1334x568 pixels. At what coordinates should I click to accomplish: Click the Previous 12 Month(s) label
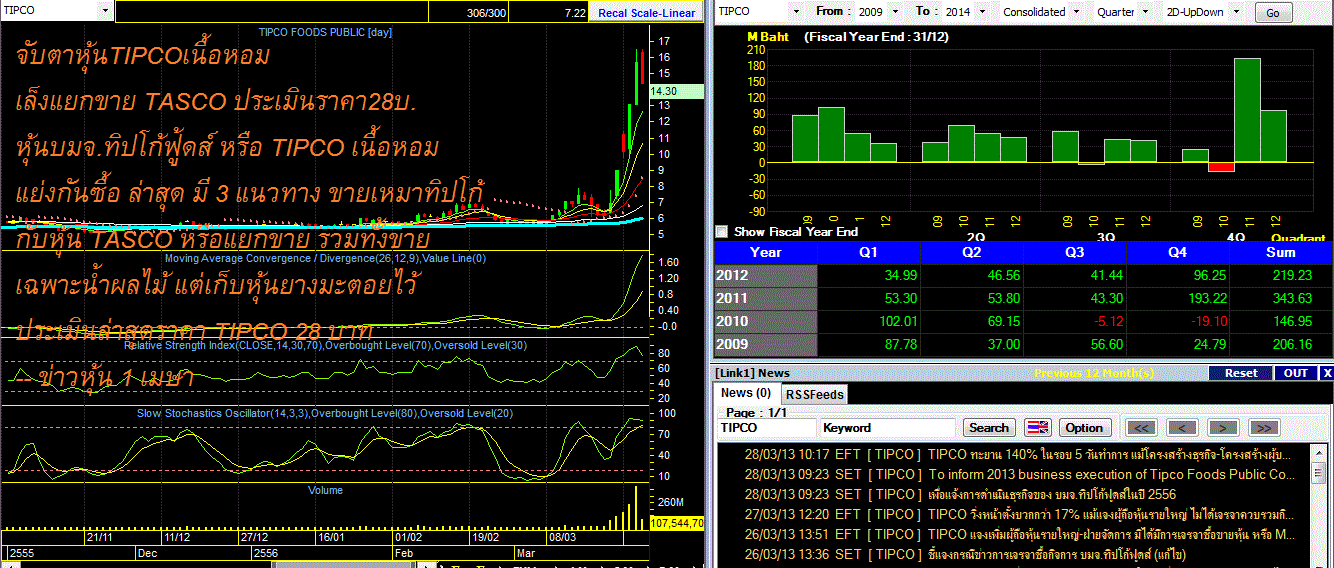coord(1094,373)
